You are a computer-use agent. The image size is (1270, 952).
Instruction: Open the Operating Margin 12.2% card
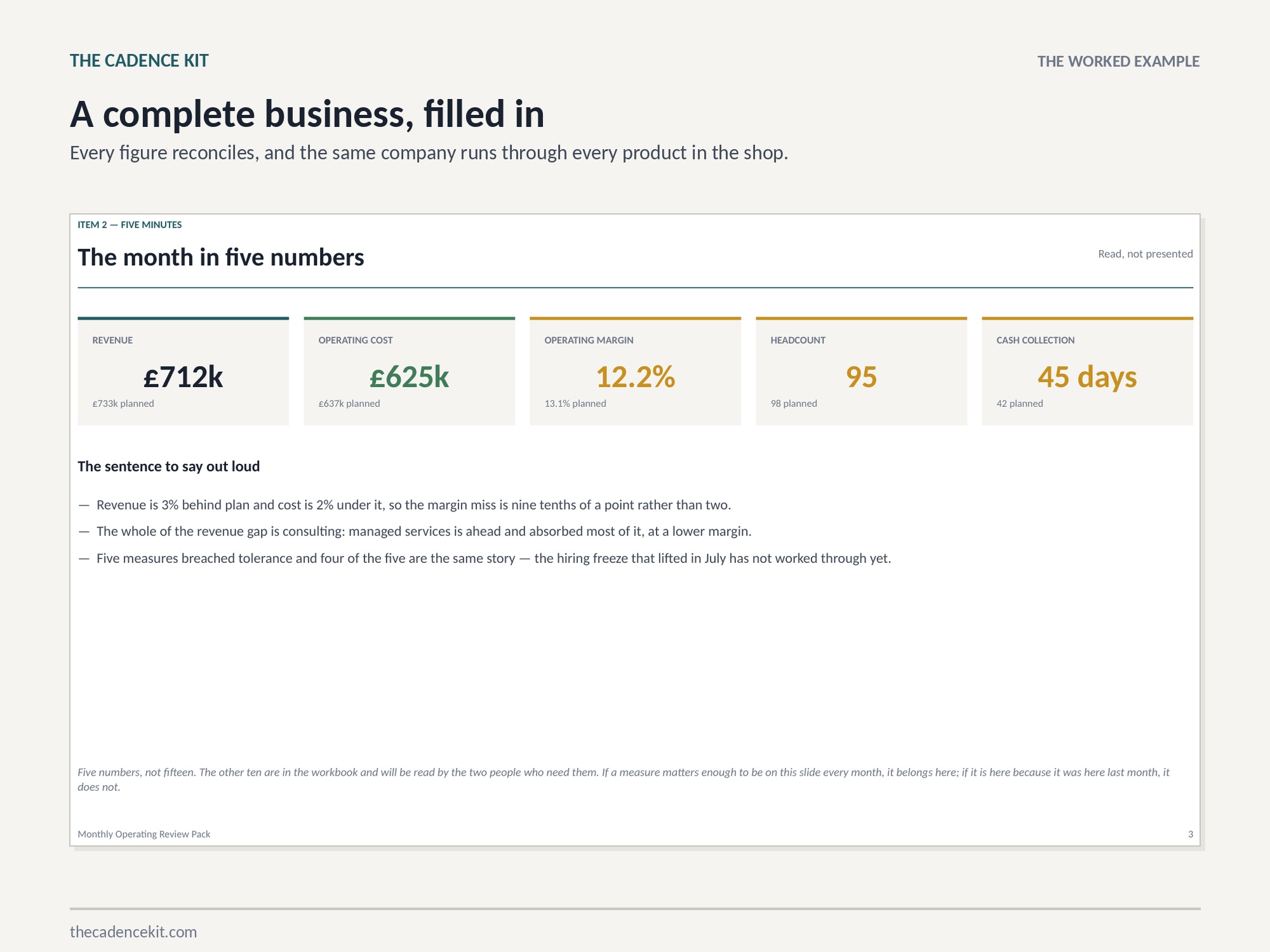(x=636, y=371)
